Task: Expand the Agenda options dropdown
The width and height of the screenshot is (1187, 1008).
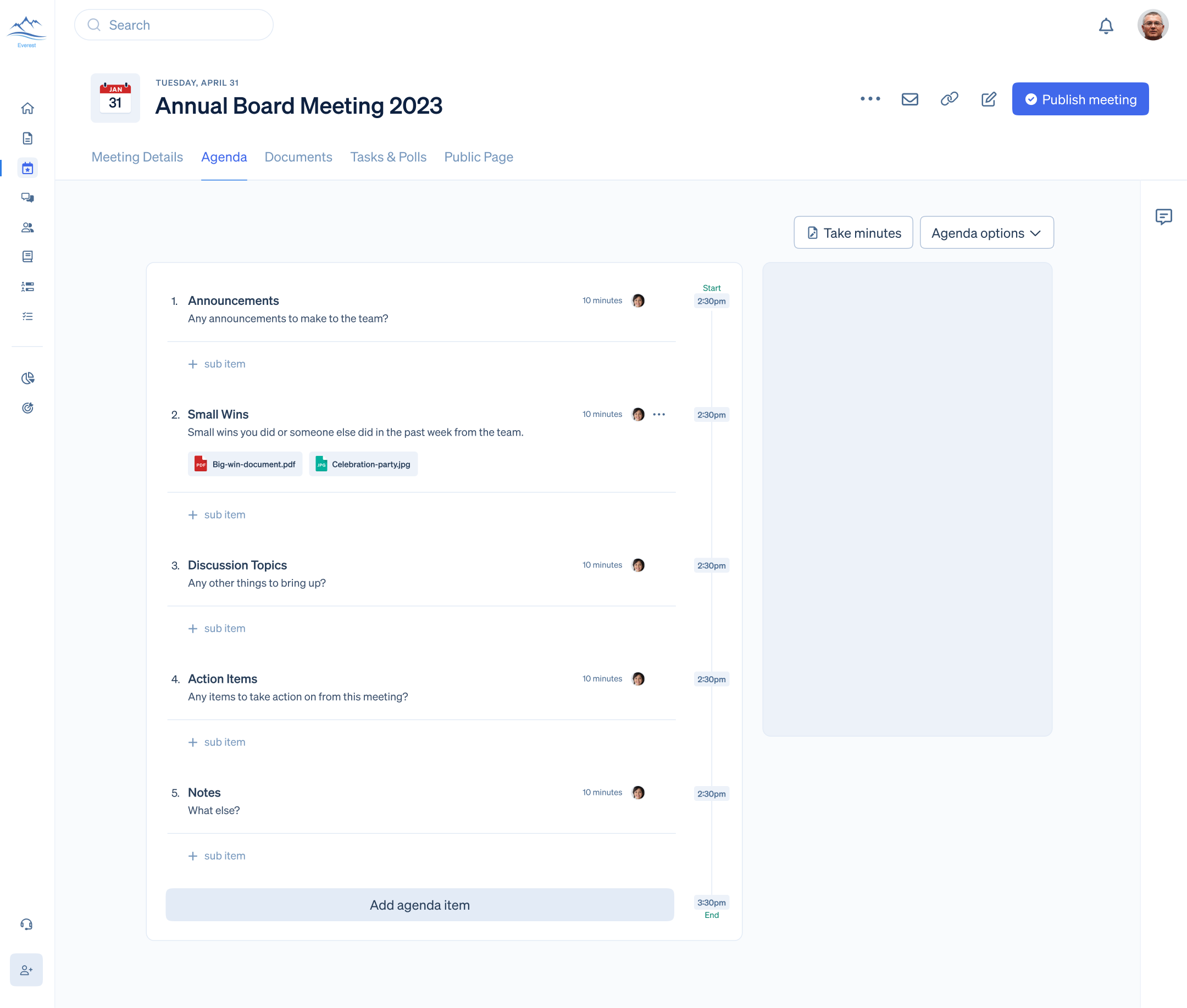Action: pos(986,232)
